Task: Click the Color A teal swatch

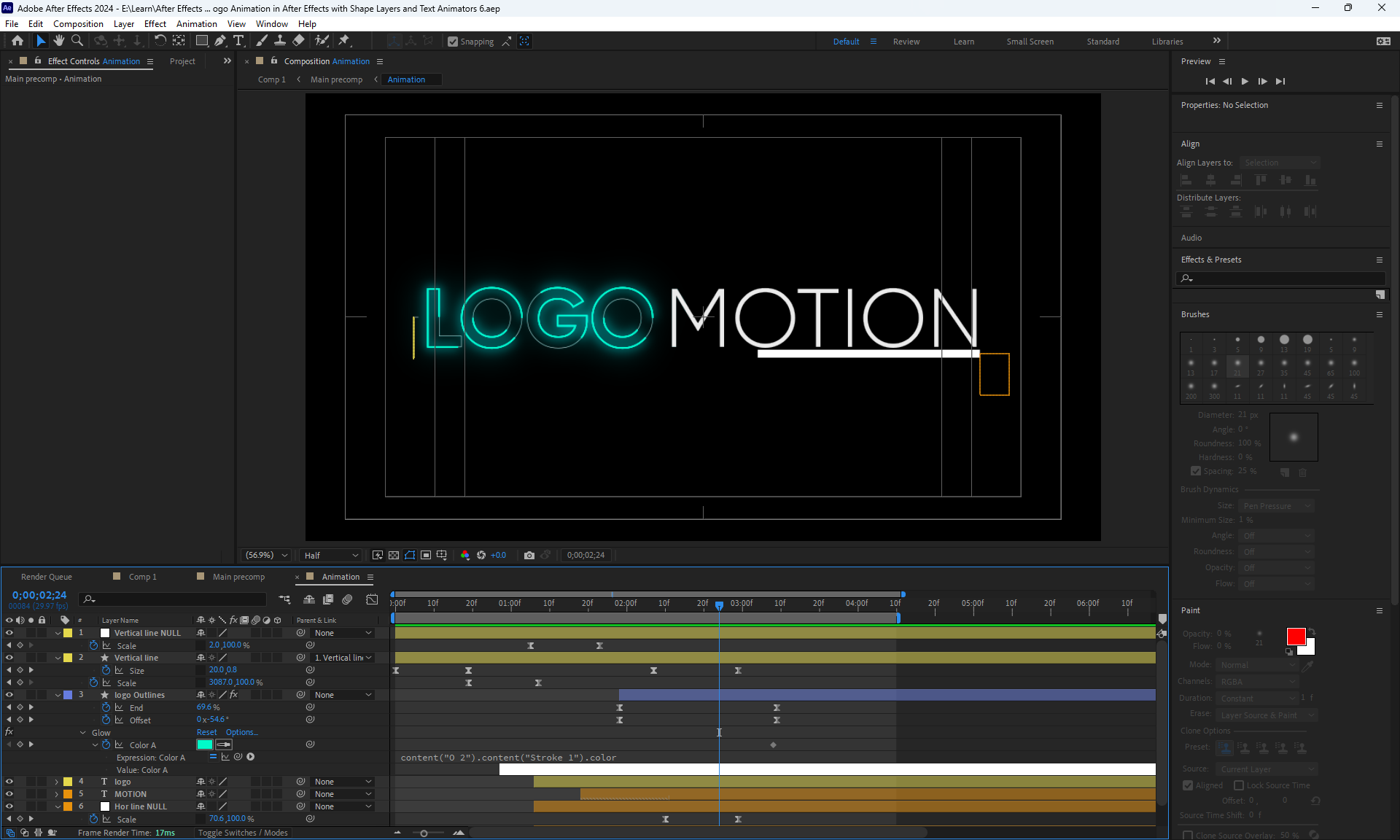Action: pos(205,744)
